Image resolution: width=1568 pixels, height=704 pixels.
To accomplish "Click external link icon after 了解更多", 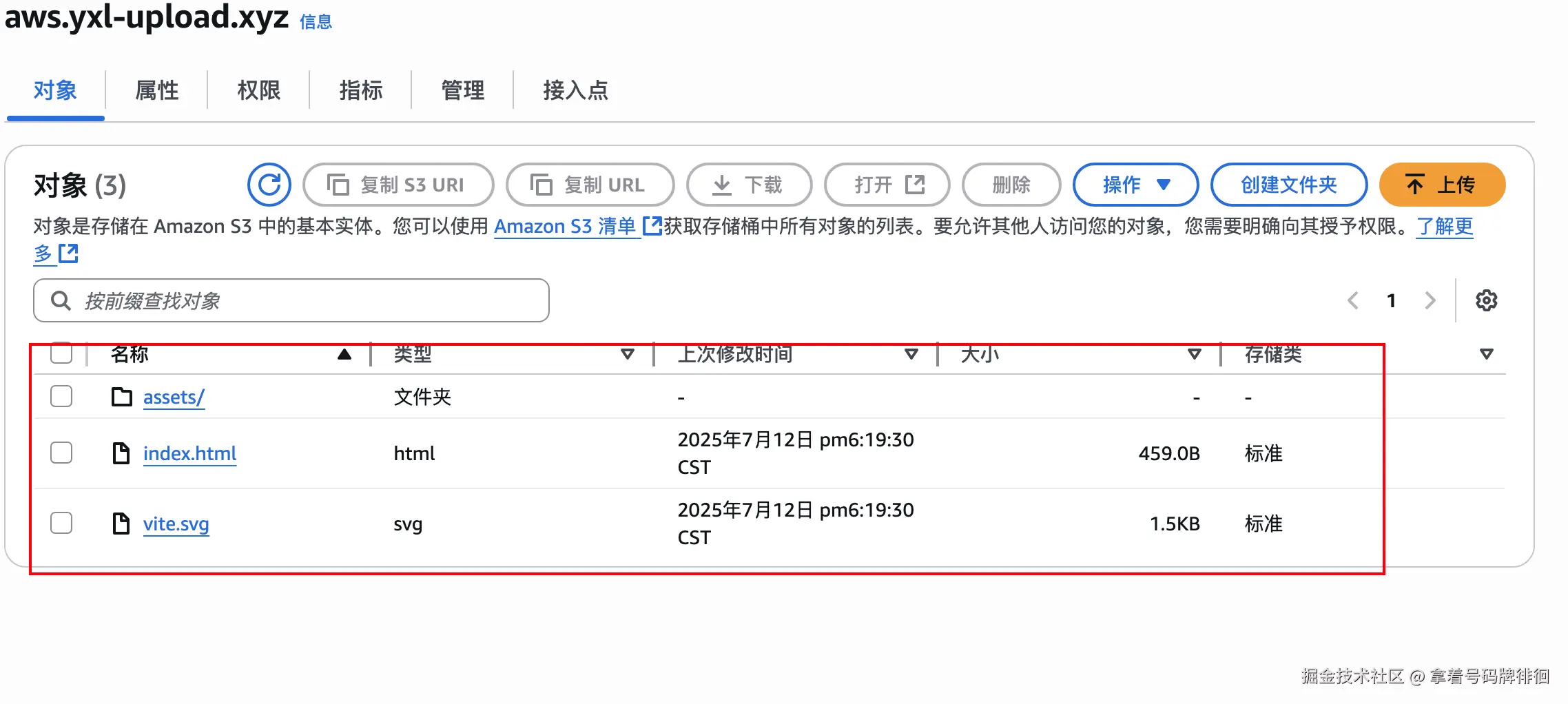I will 68,253.
